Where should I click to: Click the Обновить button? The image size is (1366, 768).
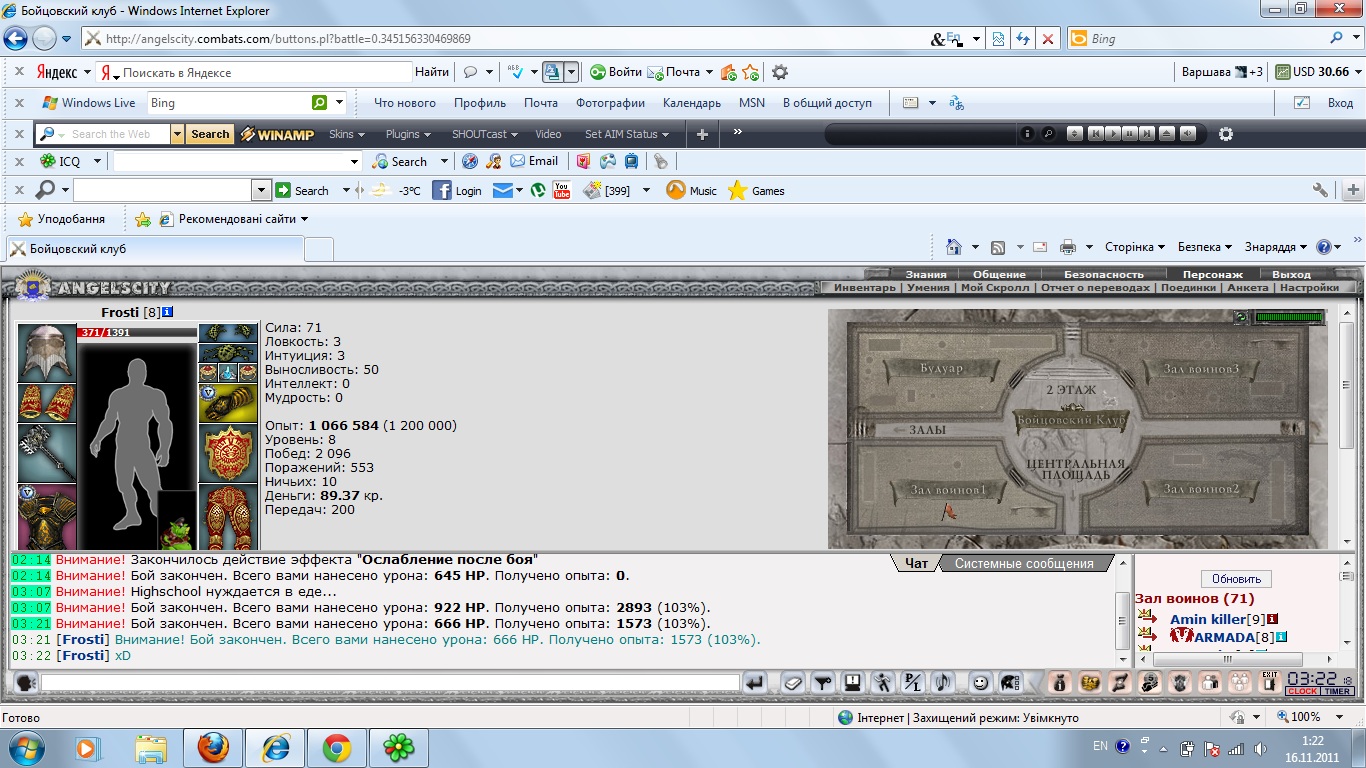pyautogui.click(x=1237, y=579)
